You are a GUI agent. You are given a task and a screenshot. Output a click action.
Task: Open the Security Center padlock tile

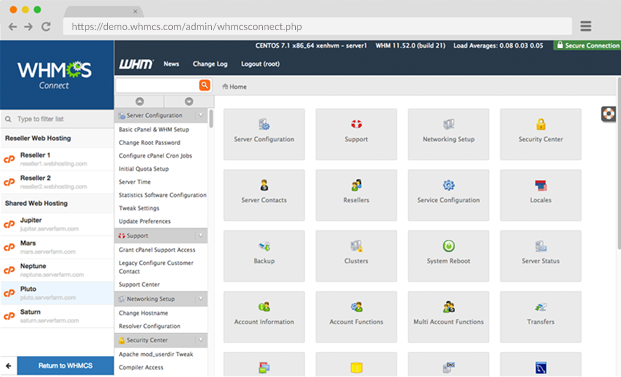pos(541,134)
